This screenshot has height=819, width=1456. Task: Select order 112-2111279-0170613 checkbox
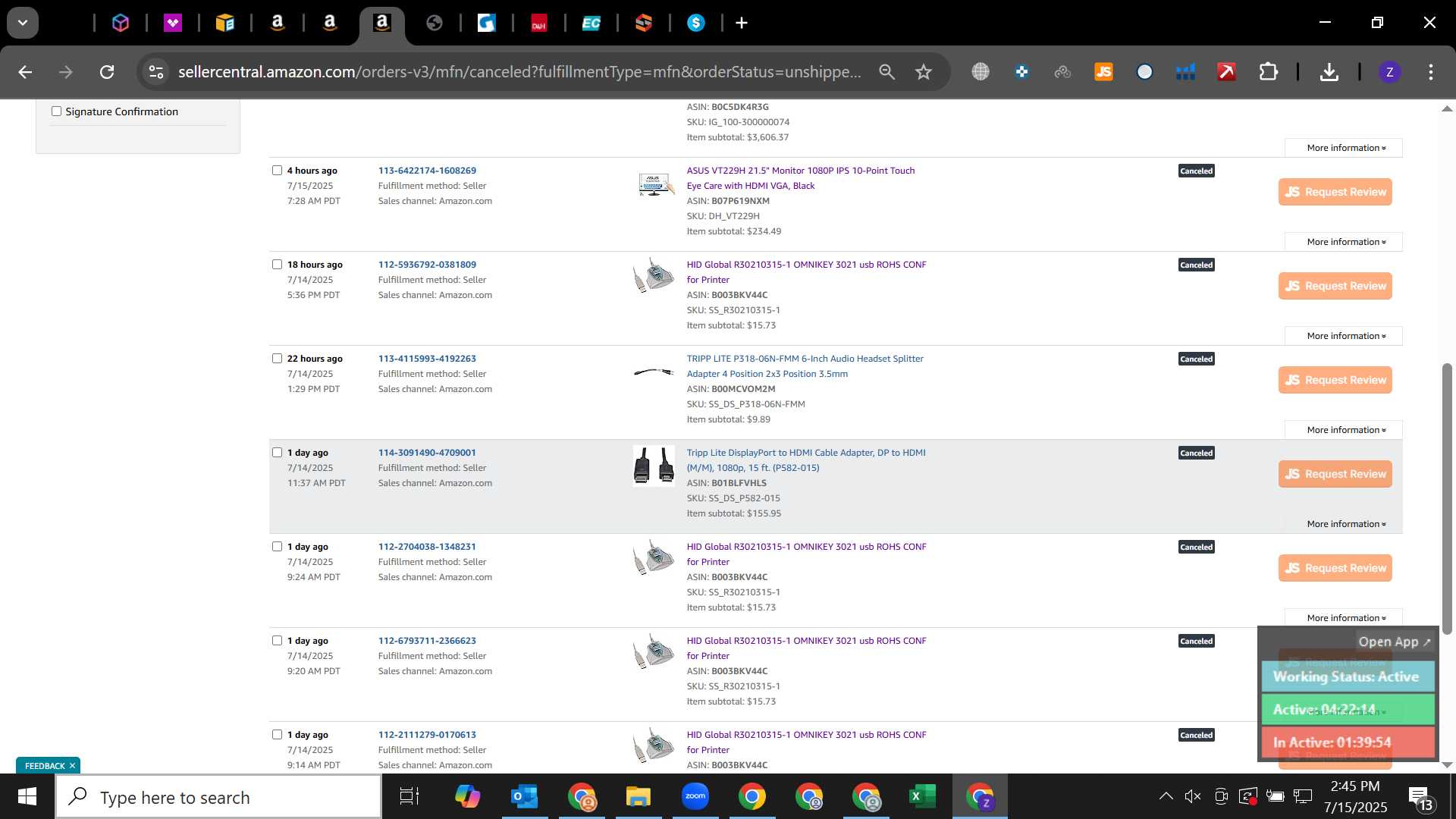277,735
